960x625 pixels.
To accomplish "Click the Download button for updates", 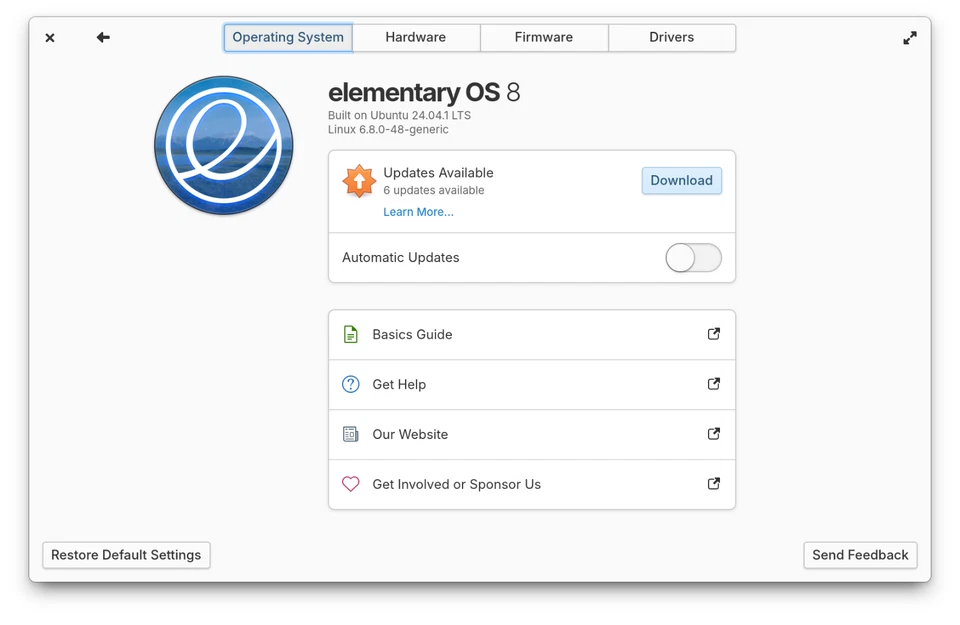I will (x=681, y=181).
